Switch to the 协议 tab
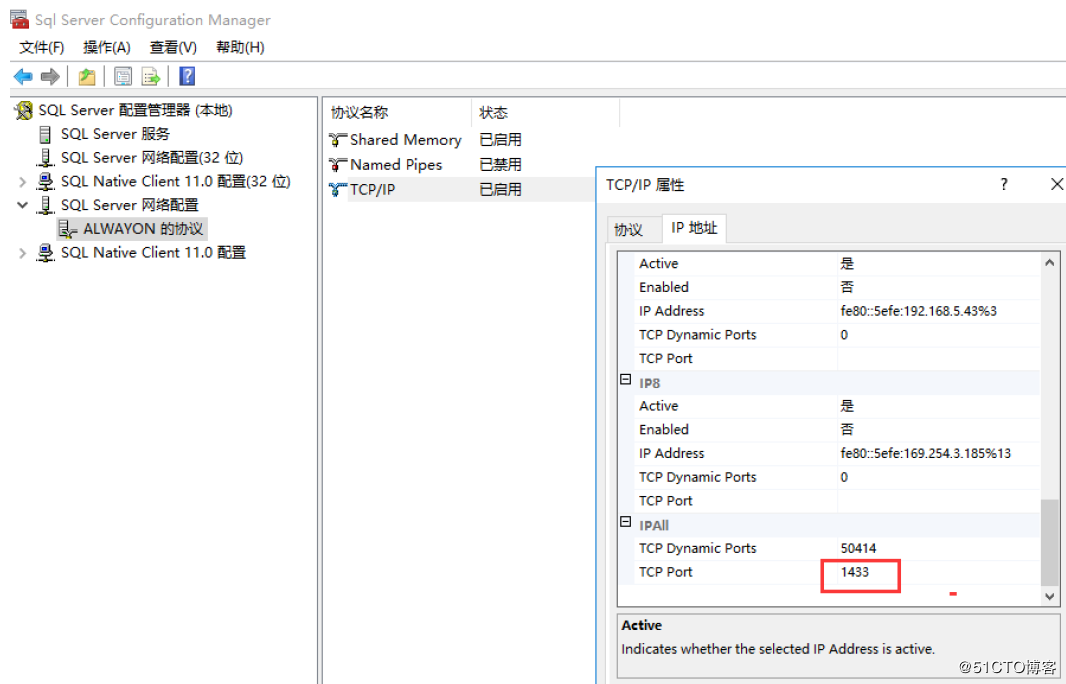The image size is (1066, 684). 629,230
